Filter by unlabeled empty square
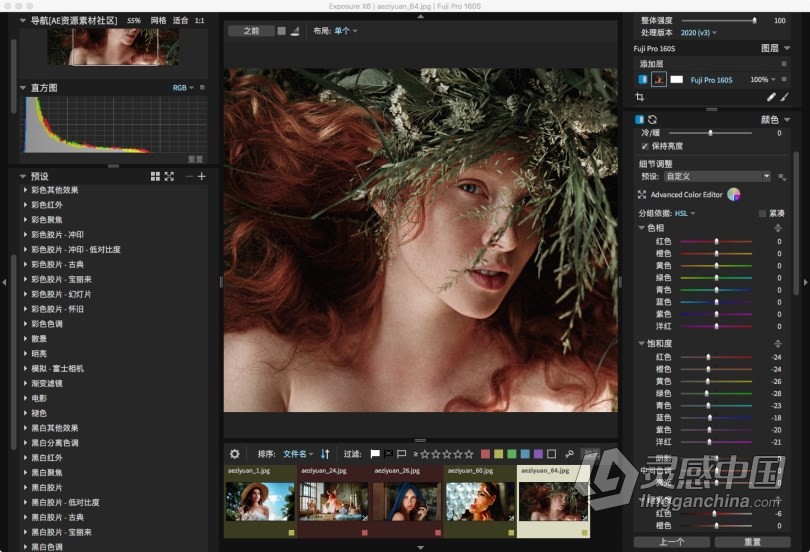This screenshot has height=552, width=810. pyautogui.click(x=551, y=454)
